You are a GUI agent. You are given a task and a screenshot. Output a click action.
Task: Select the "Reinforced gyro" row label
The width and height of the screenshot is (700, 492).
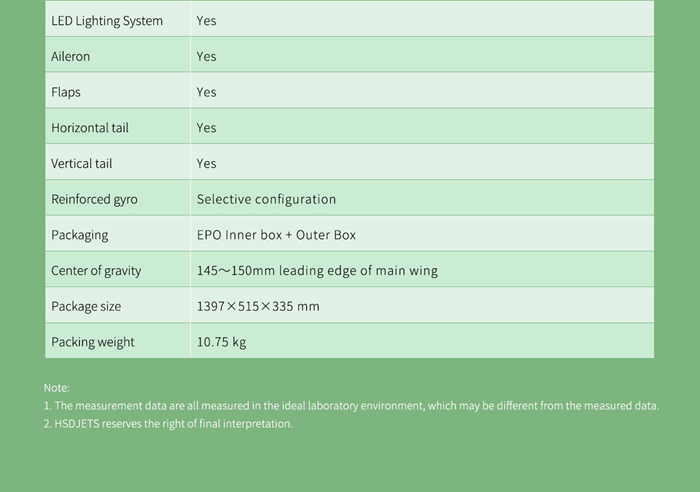(95, 199)
